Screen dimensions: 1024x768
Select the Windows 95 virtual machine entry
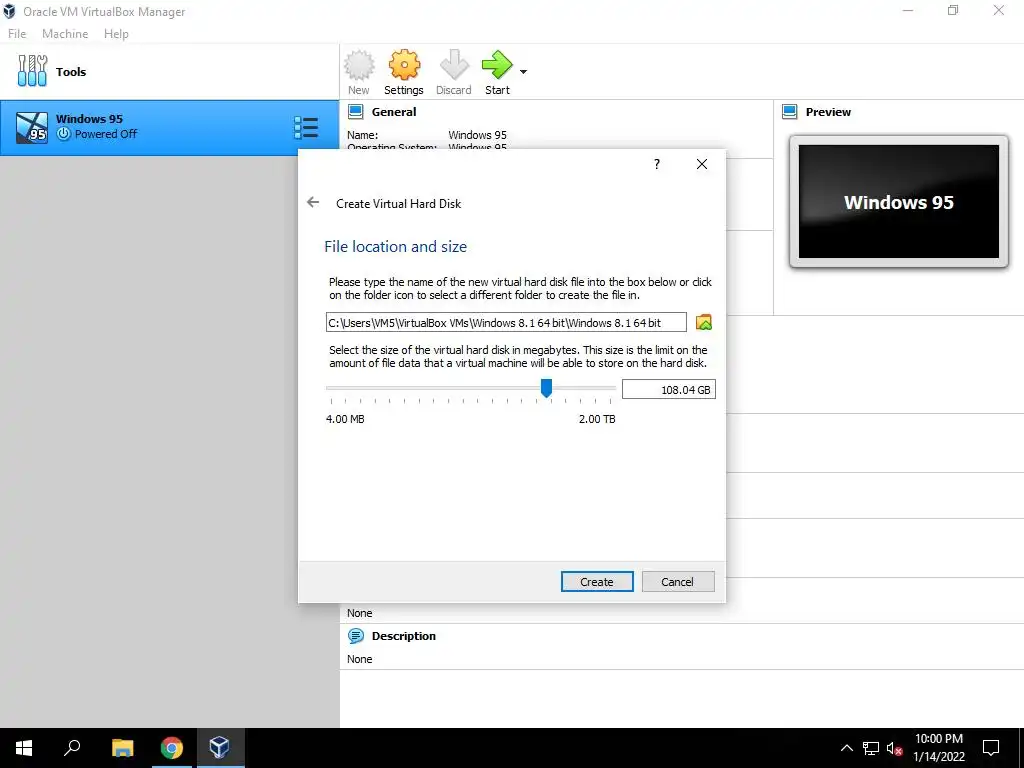click(170, 127)
